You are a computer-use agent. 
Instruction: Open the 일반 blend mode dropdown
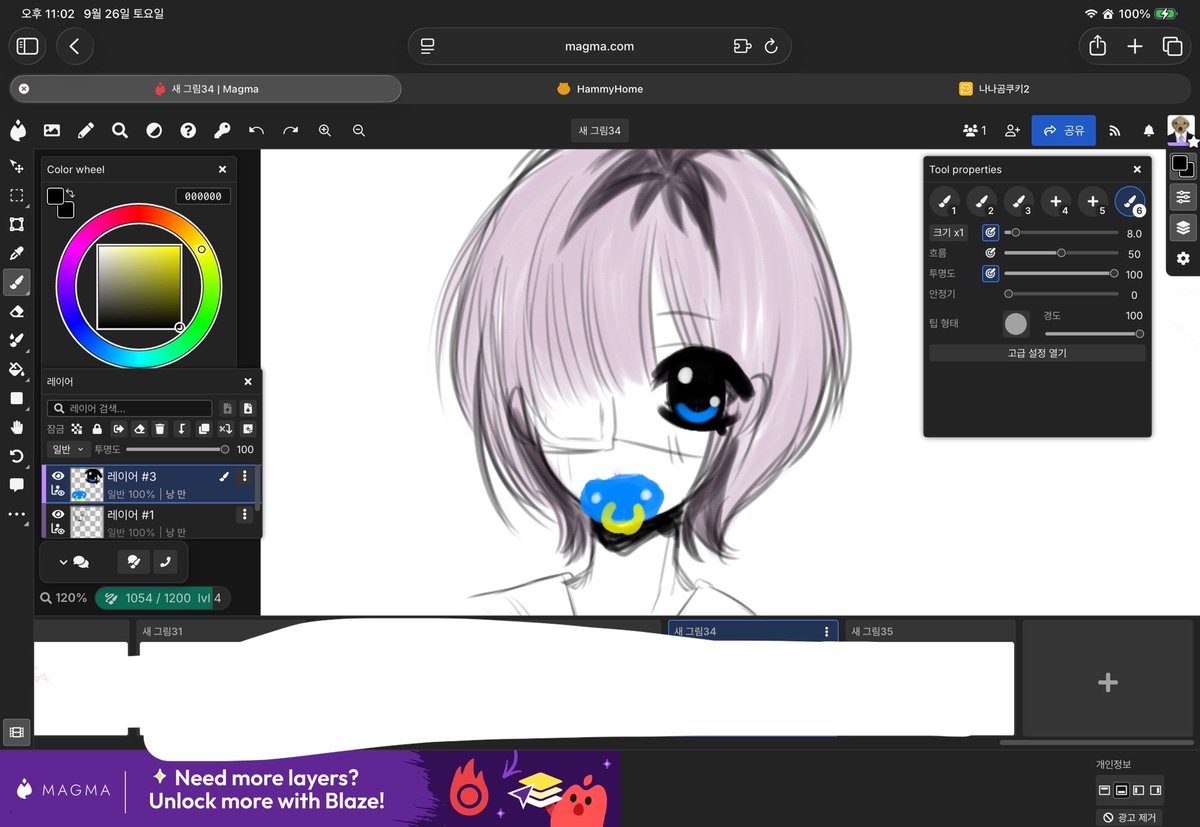click(x=68, y=450)
